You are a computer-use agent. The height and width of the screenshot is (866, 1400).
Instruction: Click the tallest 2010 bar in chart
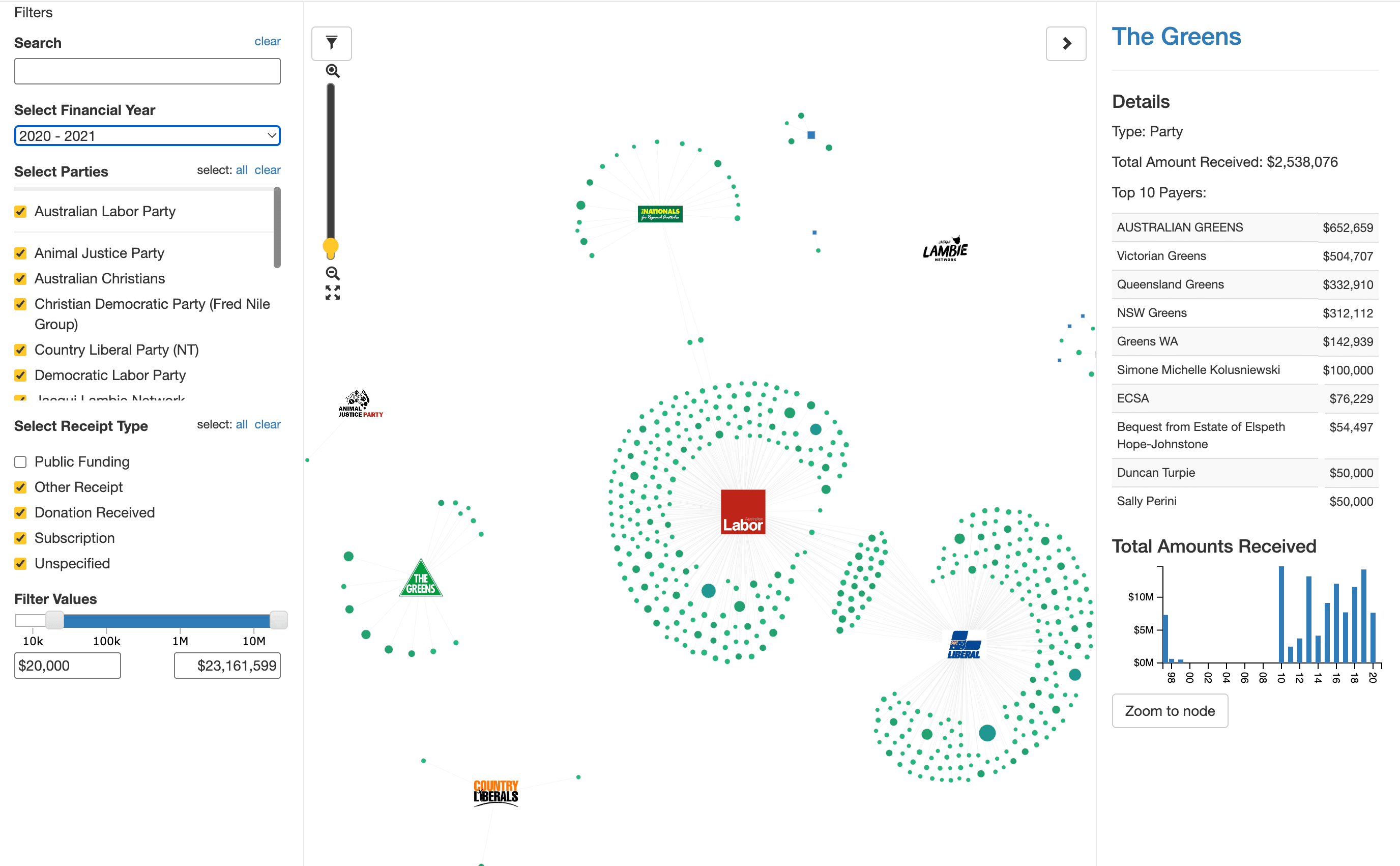[x=1281, y=615]
